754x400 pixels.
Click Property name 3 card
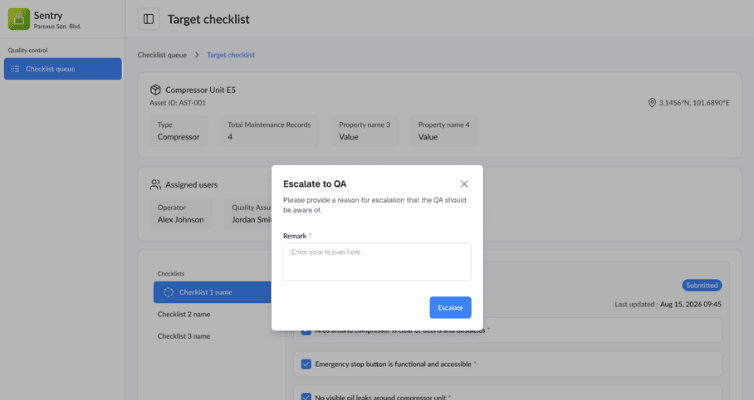[364, 131]
